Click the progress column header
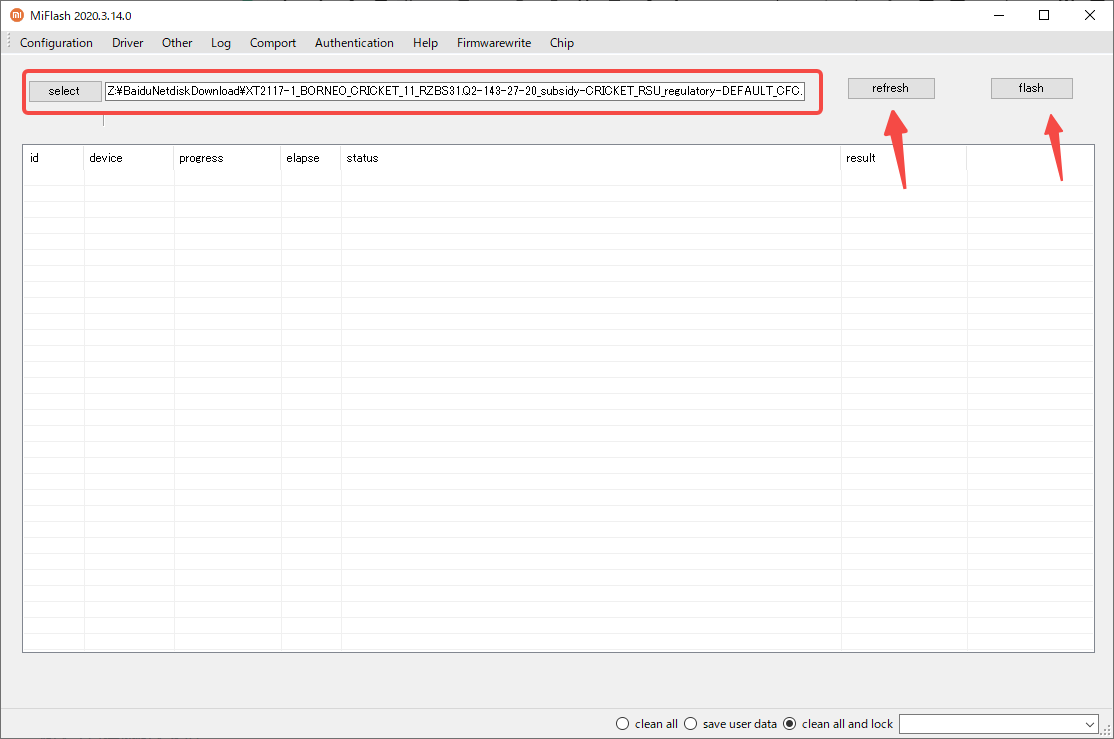The width and height of the screenshot is (1114, 739). [x=227, y=158]
